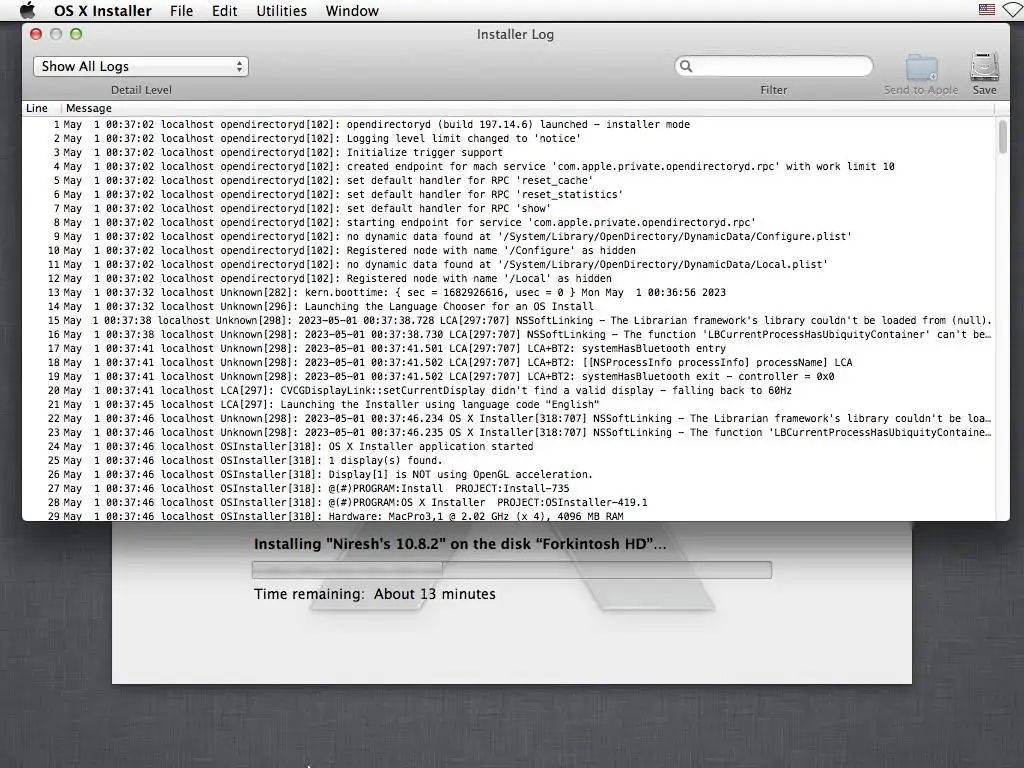Select log line 'systemHasBluetooth entry'

click(508, 349)
